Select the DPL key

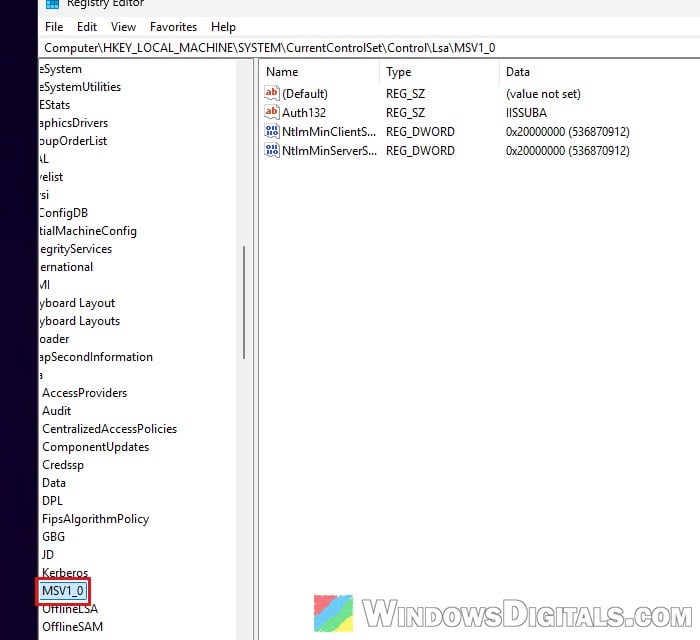point(52,501)
